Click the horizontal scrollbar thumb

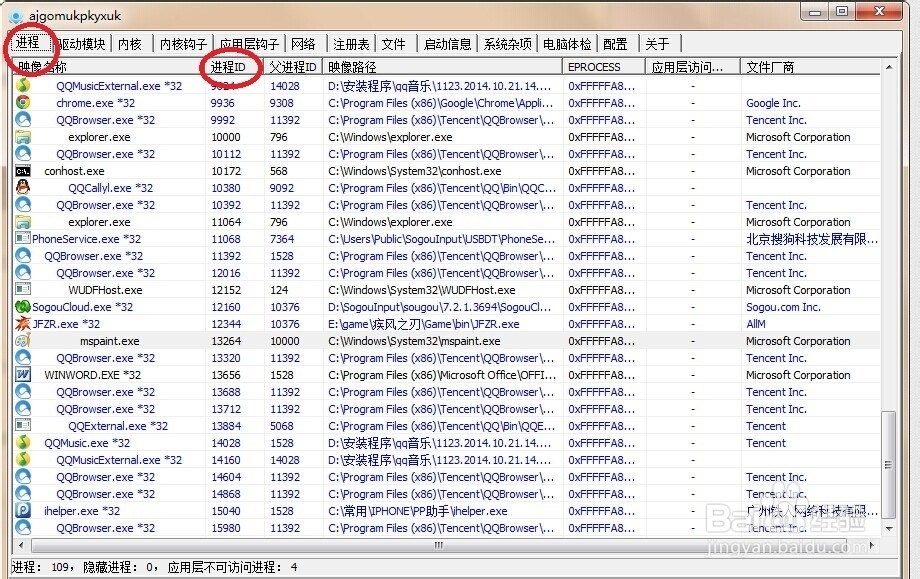coord(439,546)
